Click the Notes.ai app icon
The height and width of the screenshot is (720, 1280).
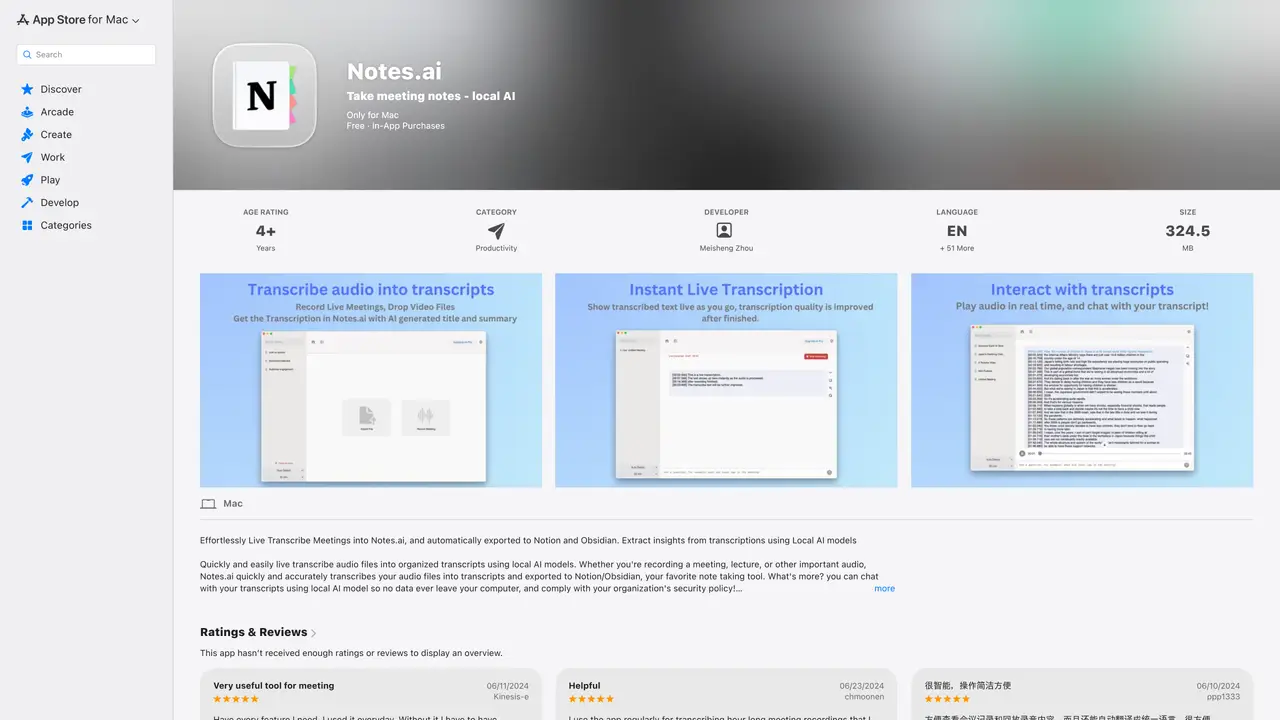tap(265, 95)
